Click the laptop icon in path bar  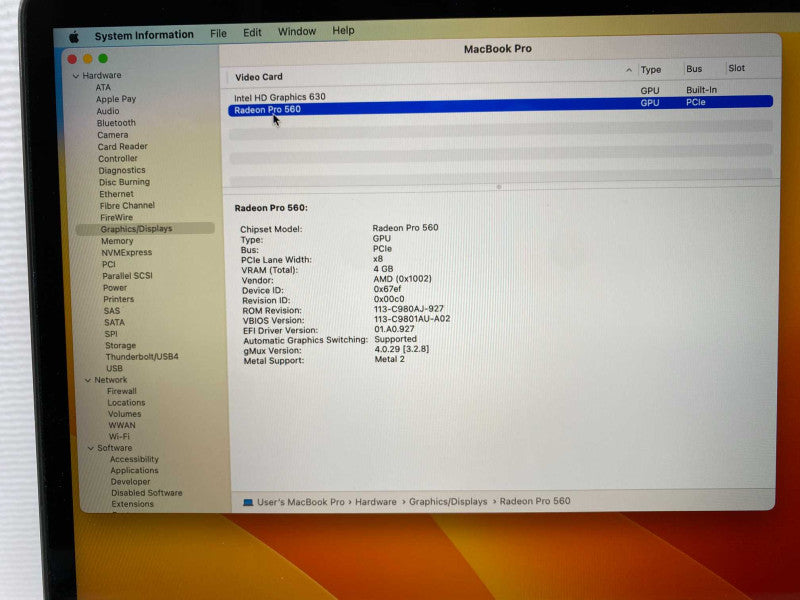(248, 503)
